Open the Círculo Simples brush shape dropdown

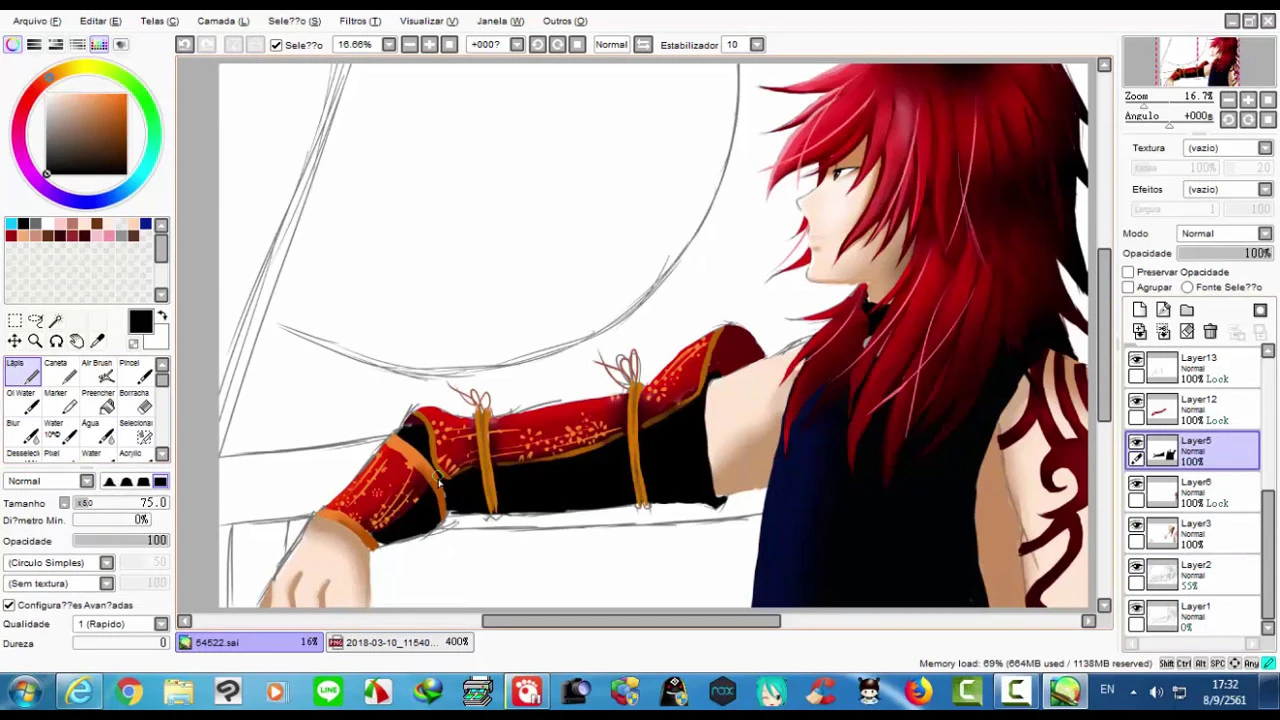(x=106, y=563)
